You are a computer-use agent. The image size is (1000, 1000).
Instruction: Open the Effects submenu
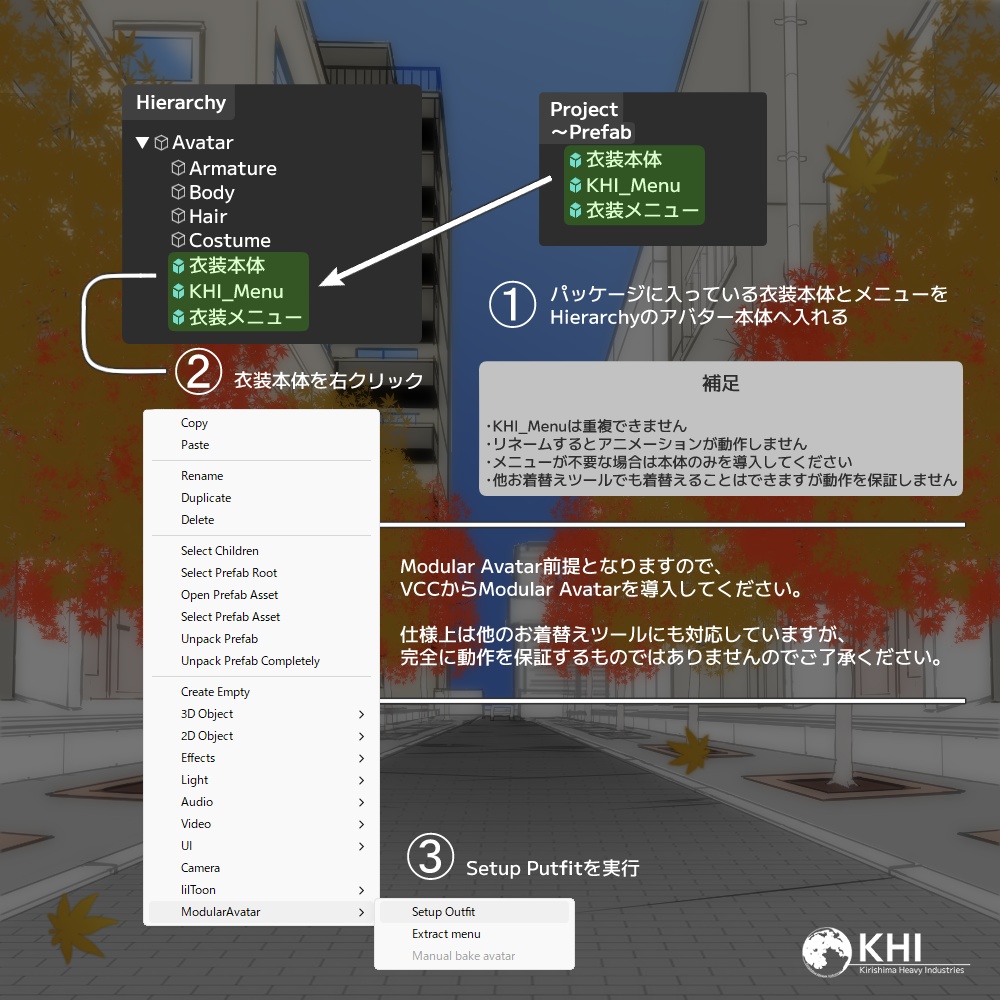(x=261, y=758)
